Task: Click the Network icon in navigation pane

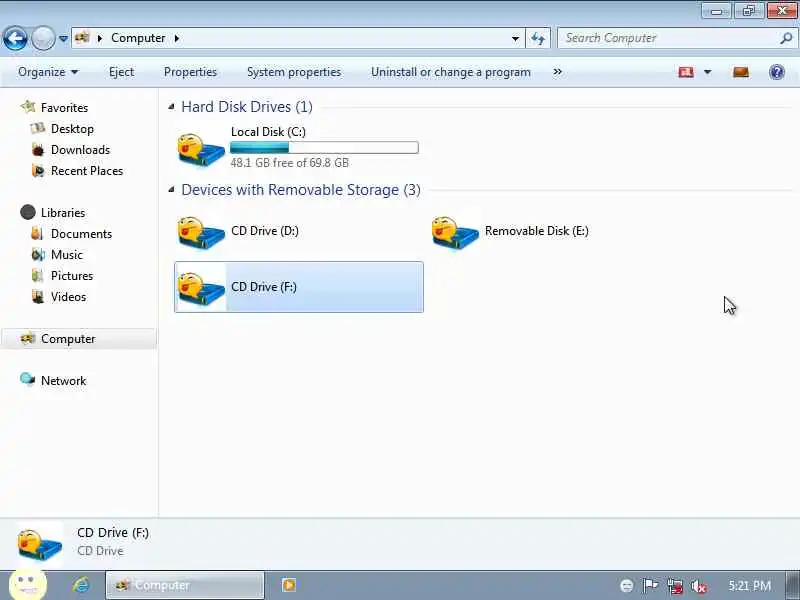Action: (x=27, y=380)
